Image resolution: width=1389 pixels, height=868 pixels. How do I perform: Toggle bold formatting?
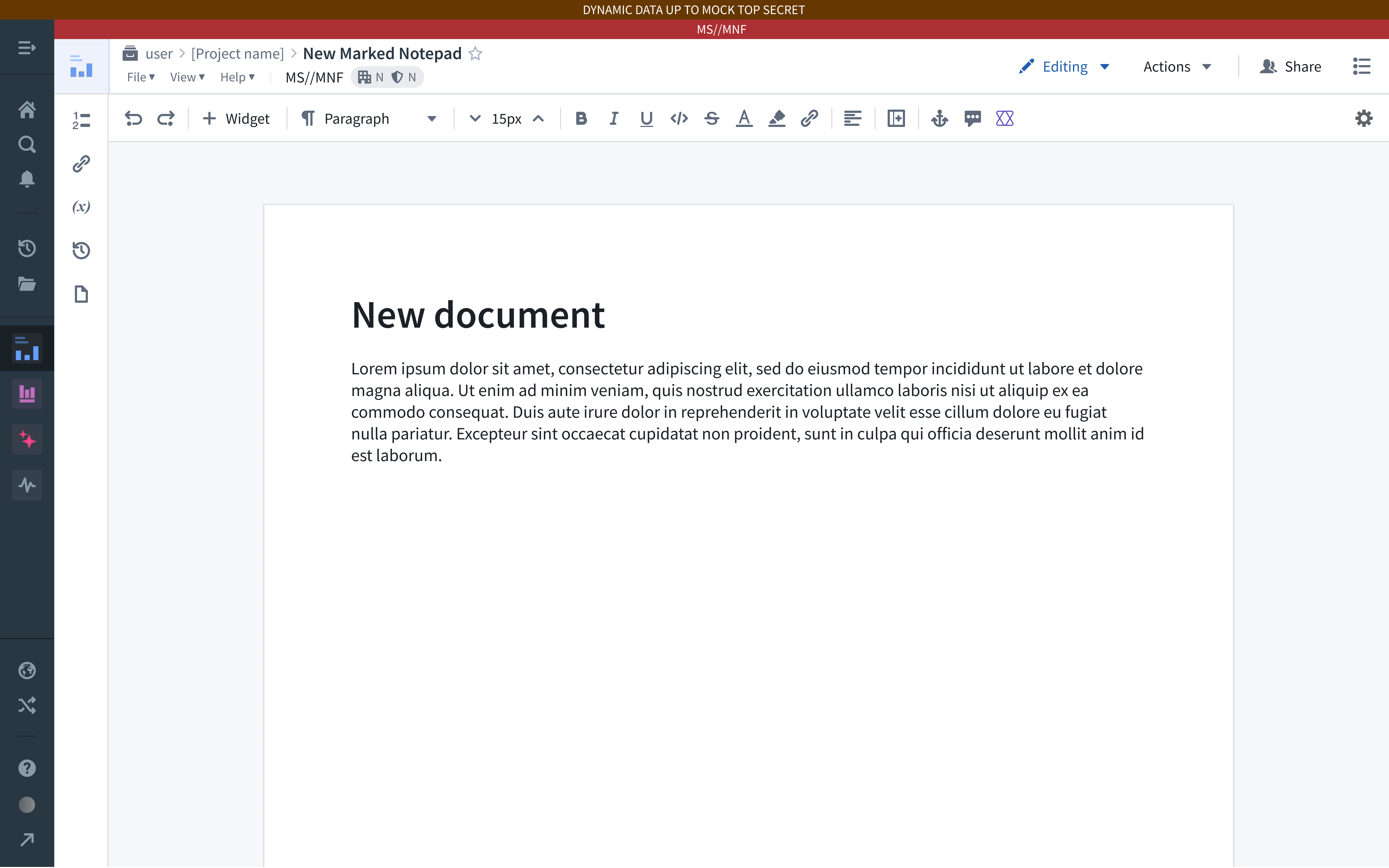tap(581, 118)
